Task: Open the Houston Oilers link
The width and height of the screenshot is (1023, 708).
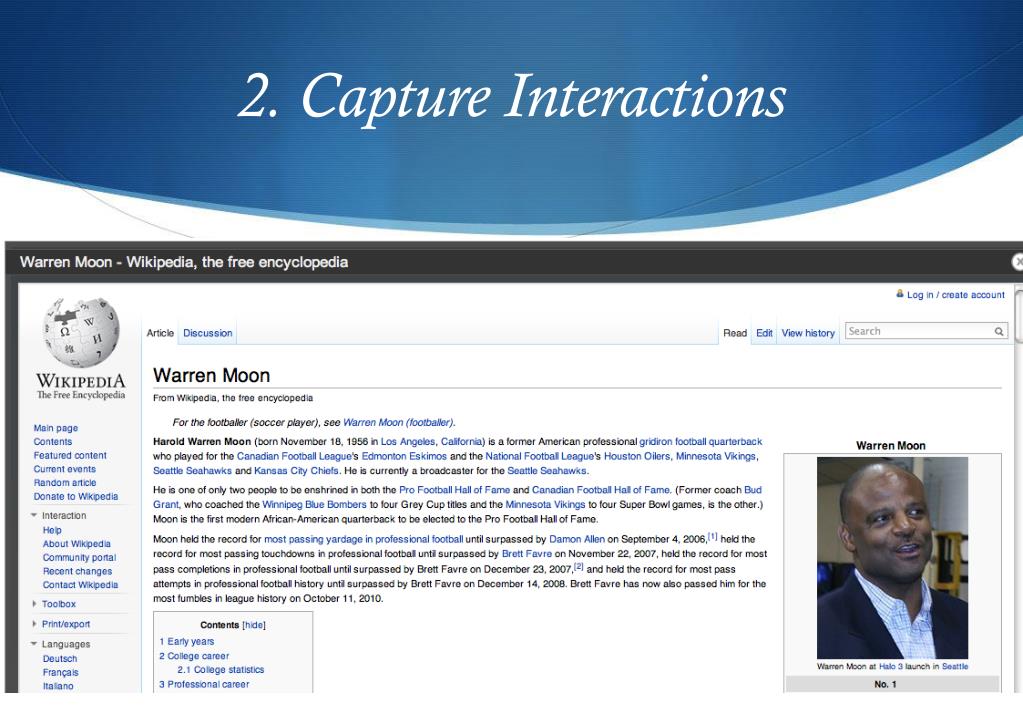Action: click(x=637, y=456)
